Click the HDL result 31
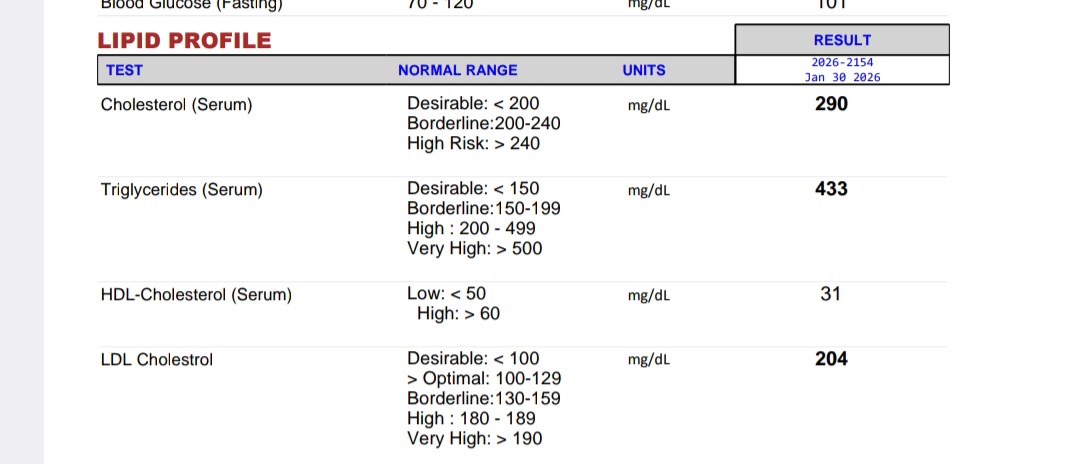Viewport: 1080px width, 464px height. point(831,294)
